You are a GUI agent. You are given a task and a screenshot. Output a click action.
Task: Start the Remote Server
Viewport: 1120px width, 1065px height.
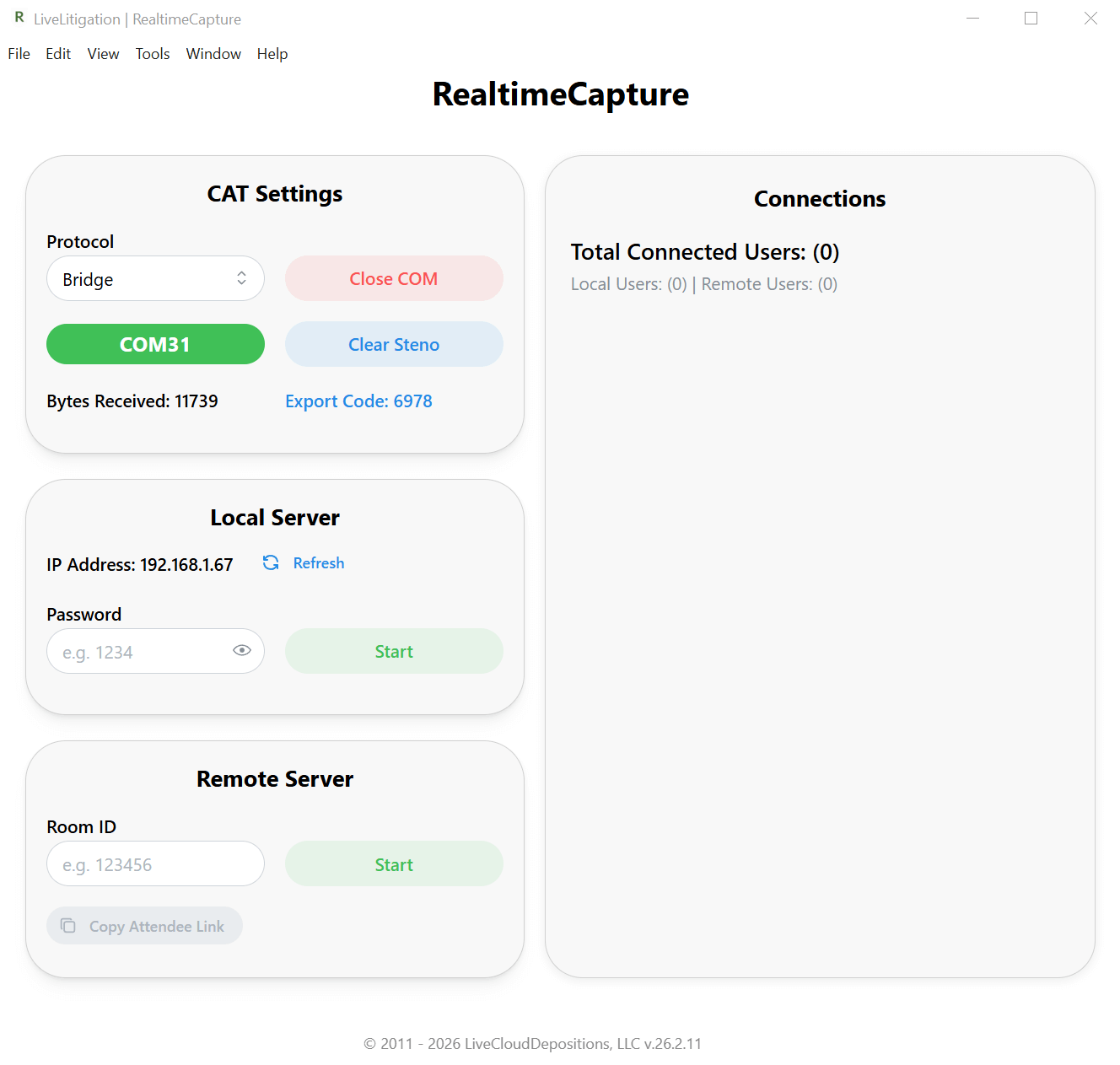(x=393, y=863)
